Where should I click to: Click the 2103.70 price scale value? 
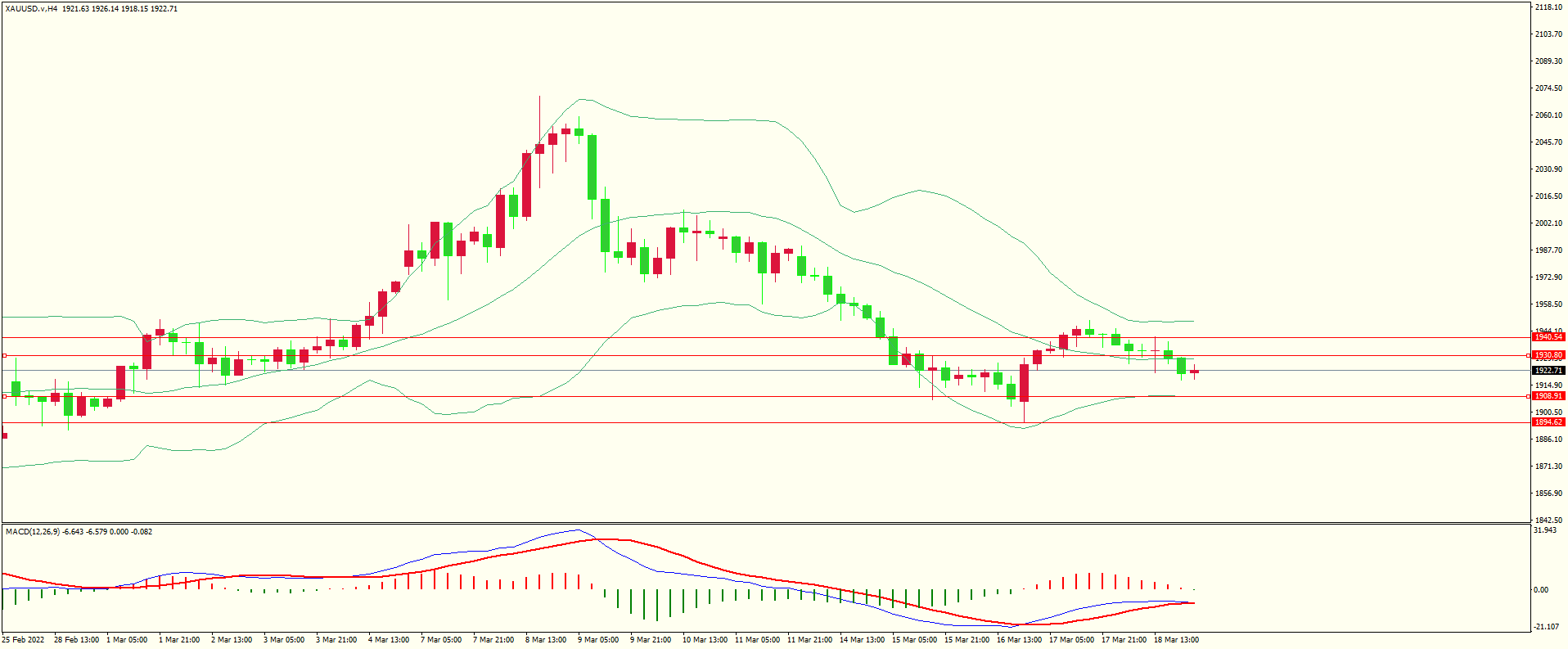pos(1548,34)
